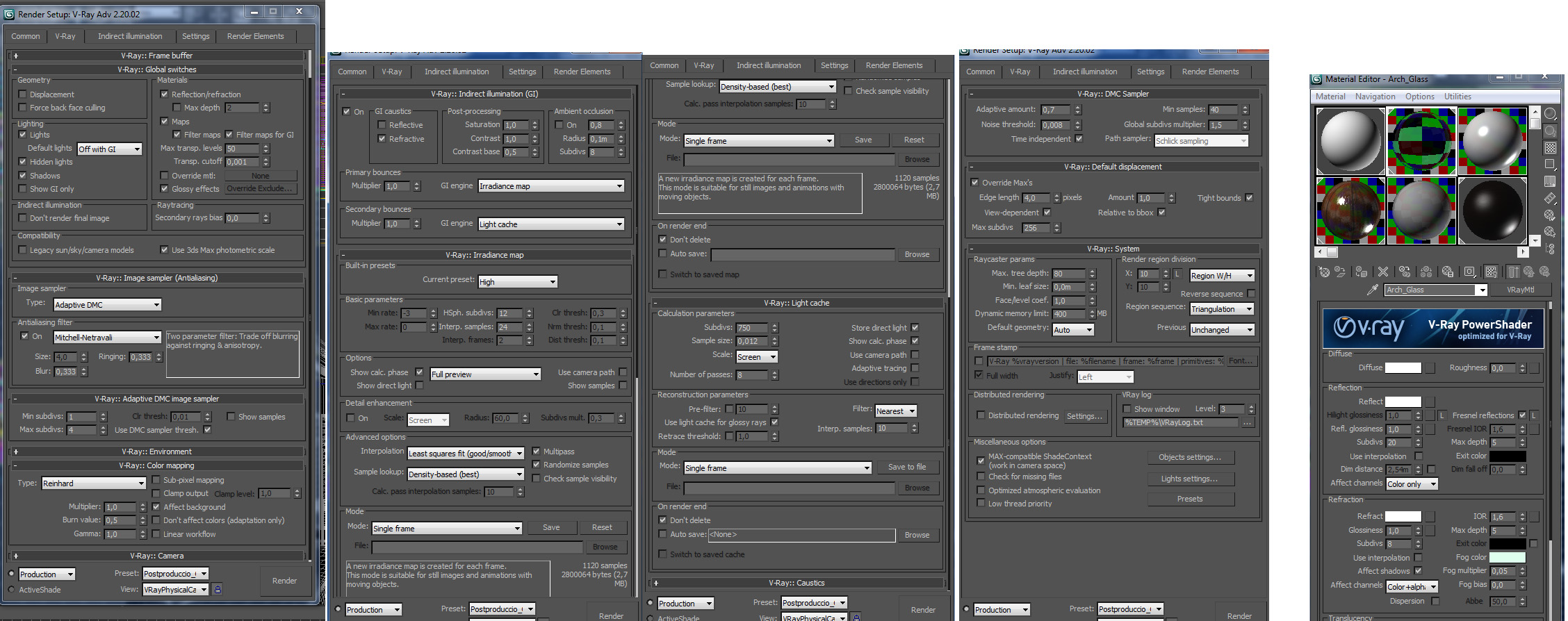Click the Objects settings... button
This screenshot has height=621, width=1568.
pyautogui.click(x=1190, y=457)
